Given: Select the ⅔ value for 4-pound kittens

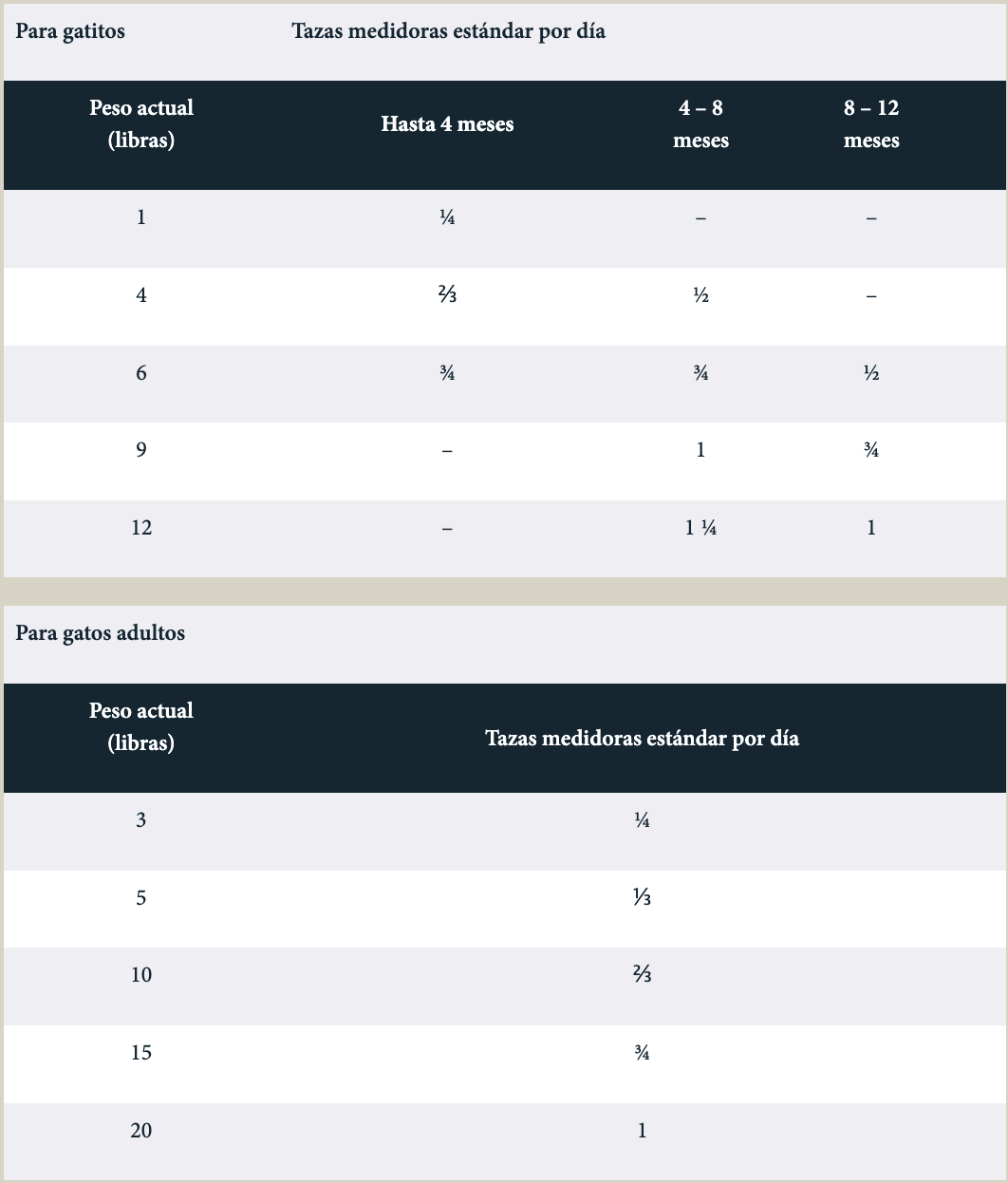Looking at the screenshot, I should [x=447, y=295].
